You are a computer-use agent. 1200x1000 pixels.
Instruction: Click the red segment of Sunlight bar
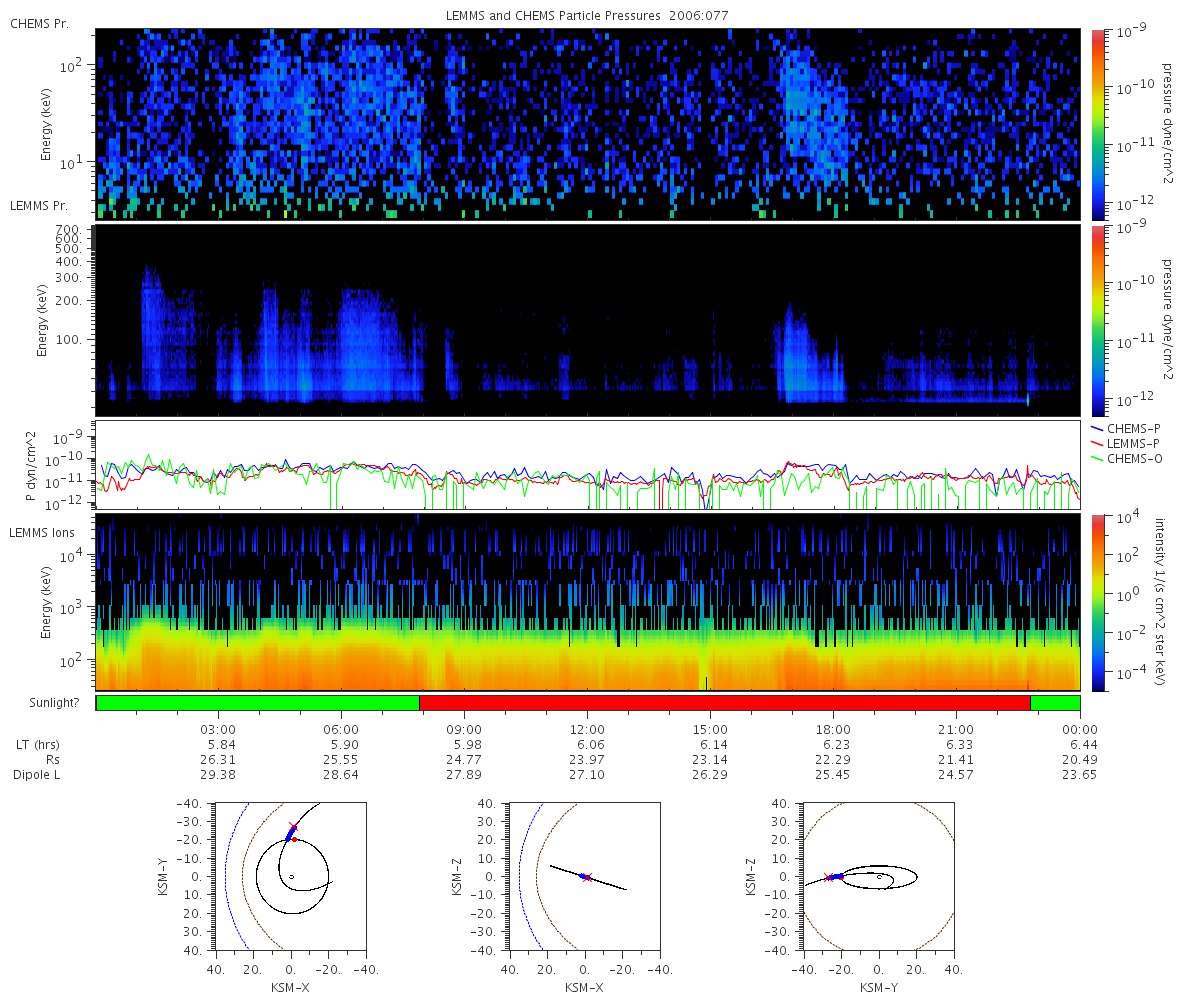(x=724, y=703)
